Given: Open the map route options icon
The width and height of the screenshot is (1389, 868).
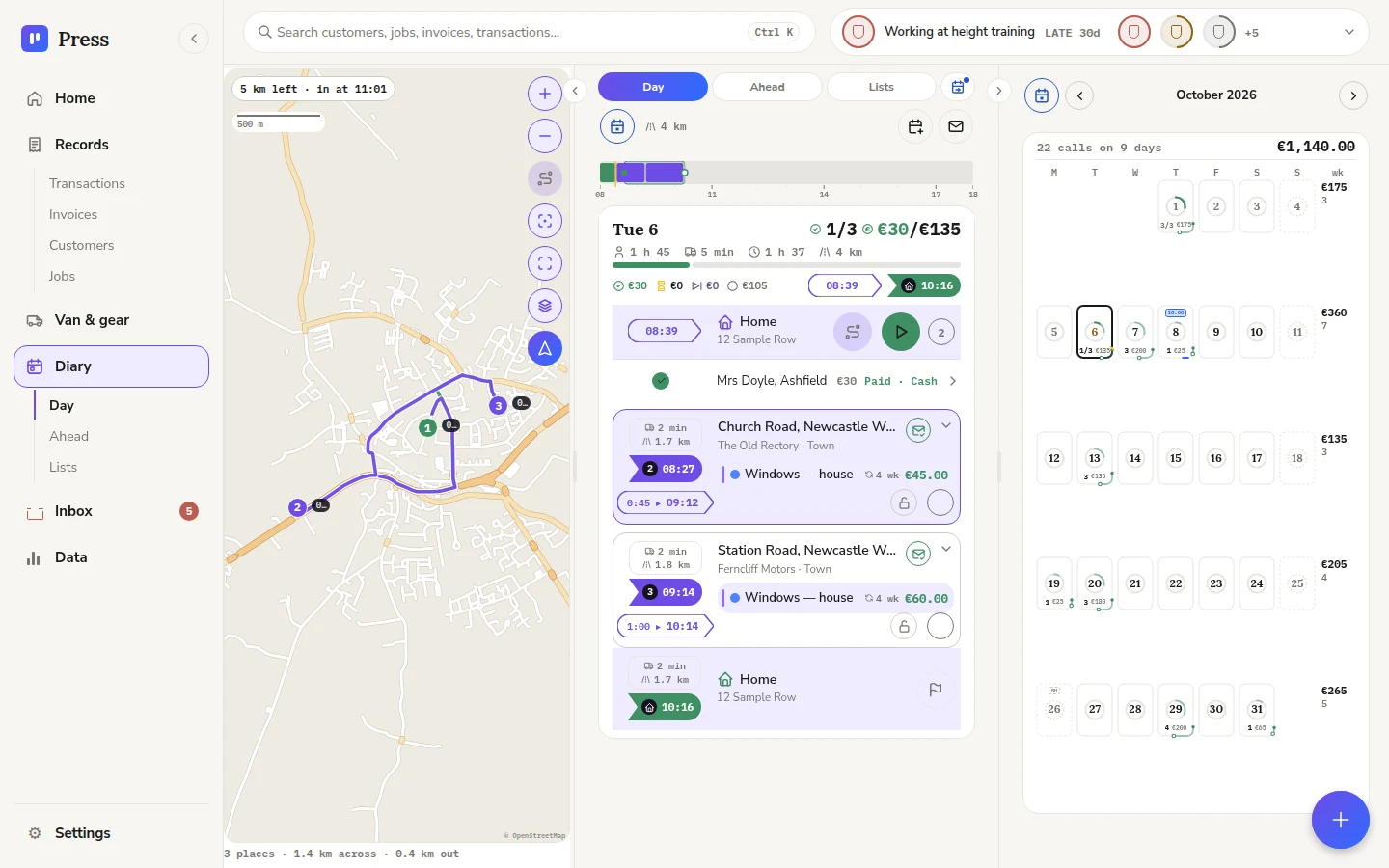Looking at the screenshot, I should pos(545,178).
